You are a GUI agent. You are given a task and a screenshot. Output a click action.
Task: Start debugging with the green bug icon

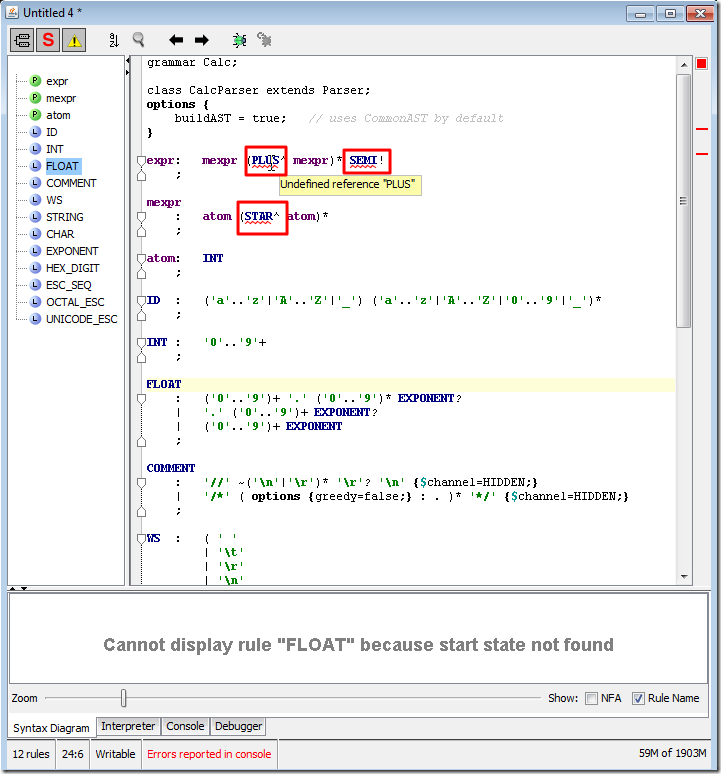pos(239,40)
